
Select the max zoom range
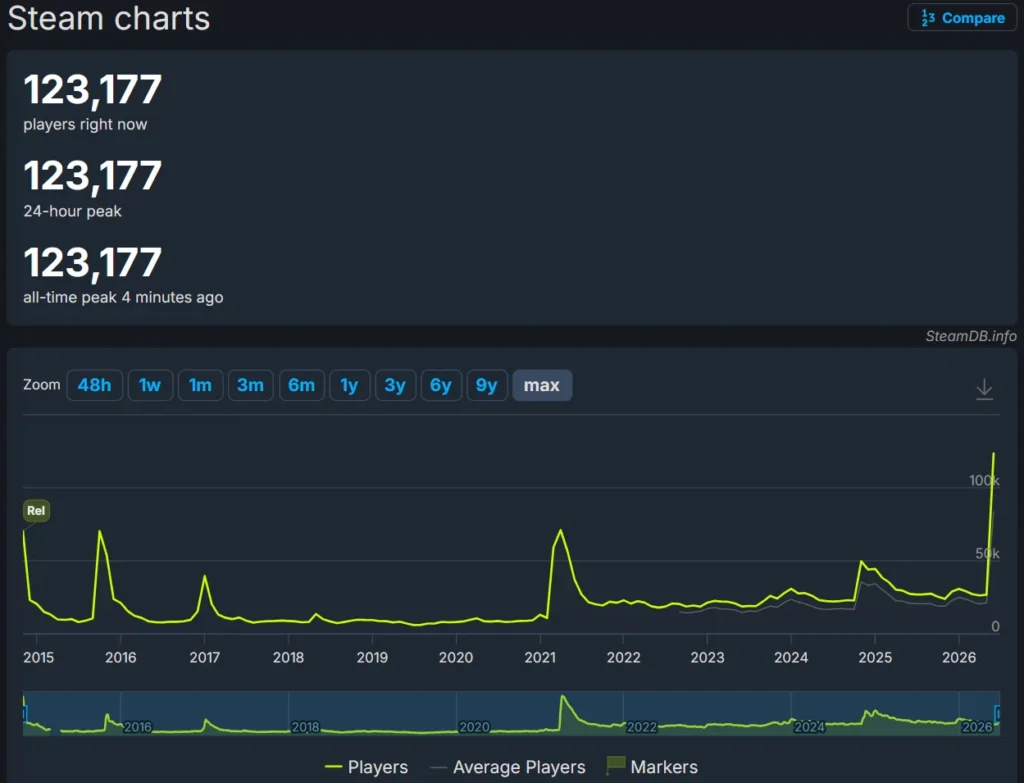(x=542, y=385)
